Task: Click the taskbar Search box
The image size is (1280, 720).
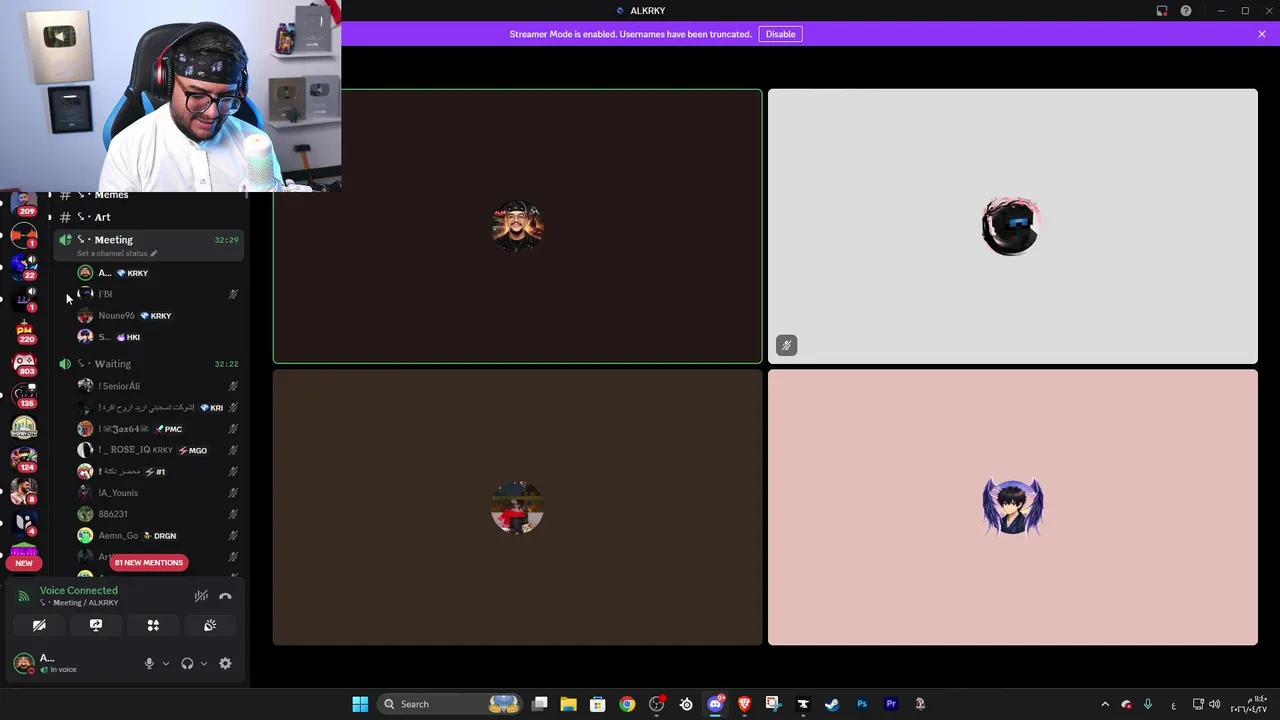Action: [450, 704]
